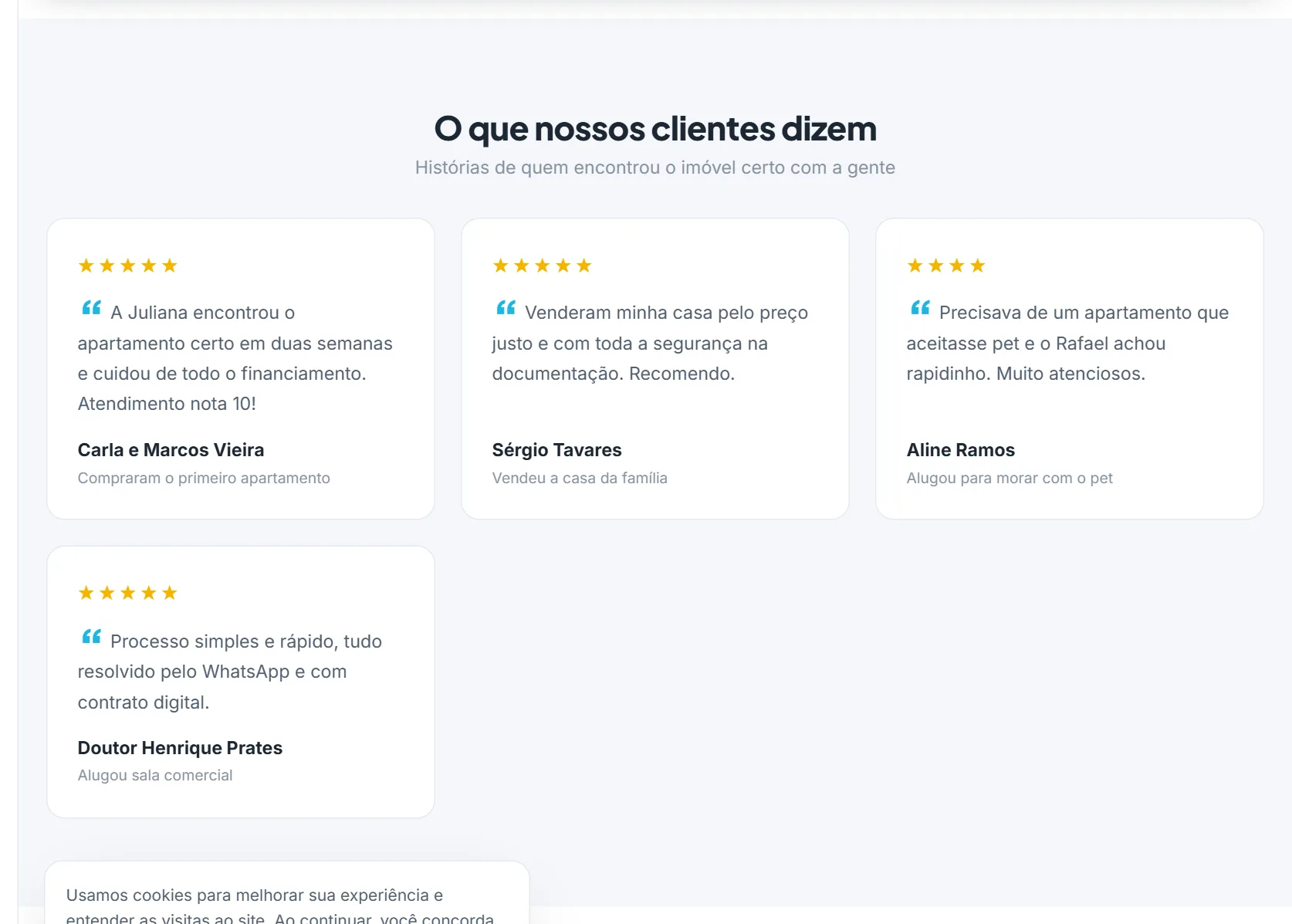Click the testimonial text 'Atendimento nota 10!'

click(x=167, y=404)
